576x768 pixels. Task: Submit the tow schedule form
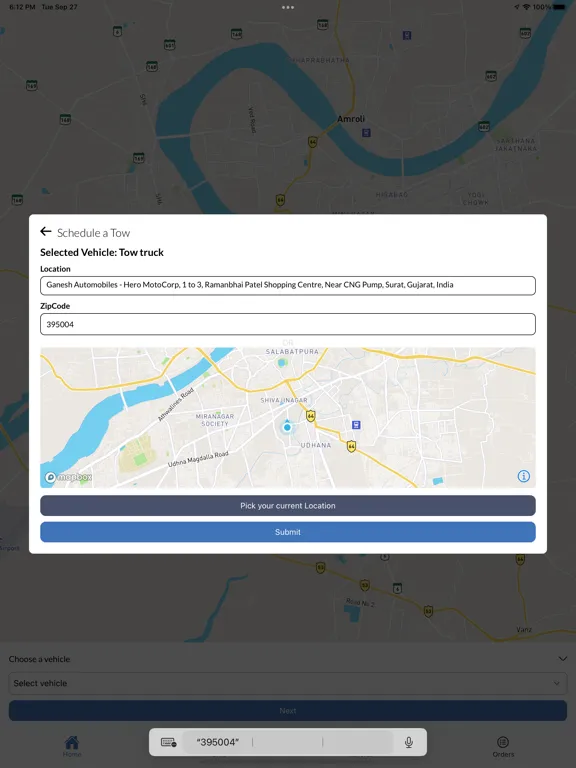pyautogui.click(x=288, y=532)
